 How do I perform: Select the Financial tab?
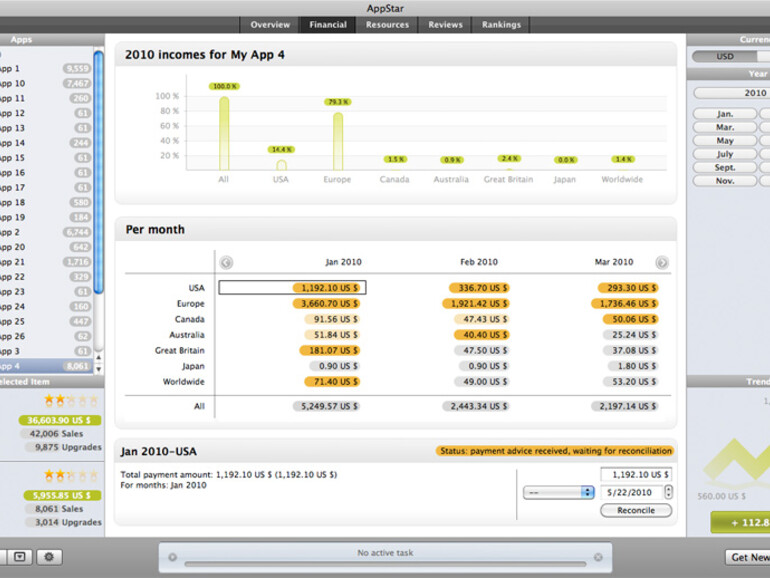point(328,25)
